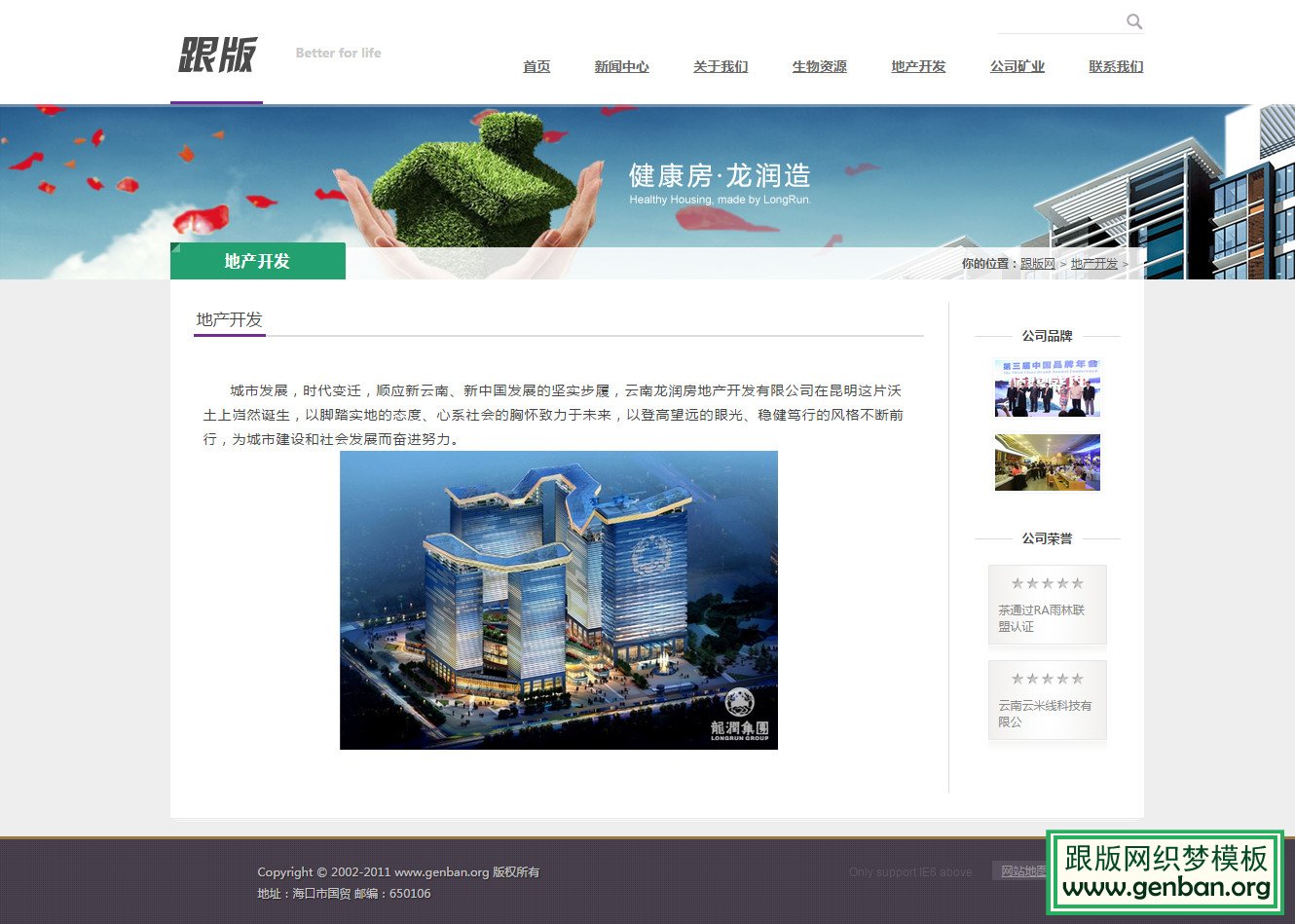
Task: Open the 新闻中心 navigation menu item
Action: [622, 66]
